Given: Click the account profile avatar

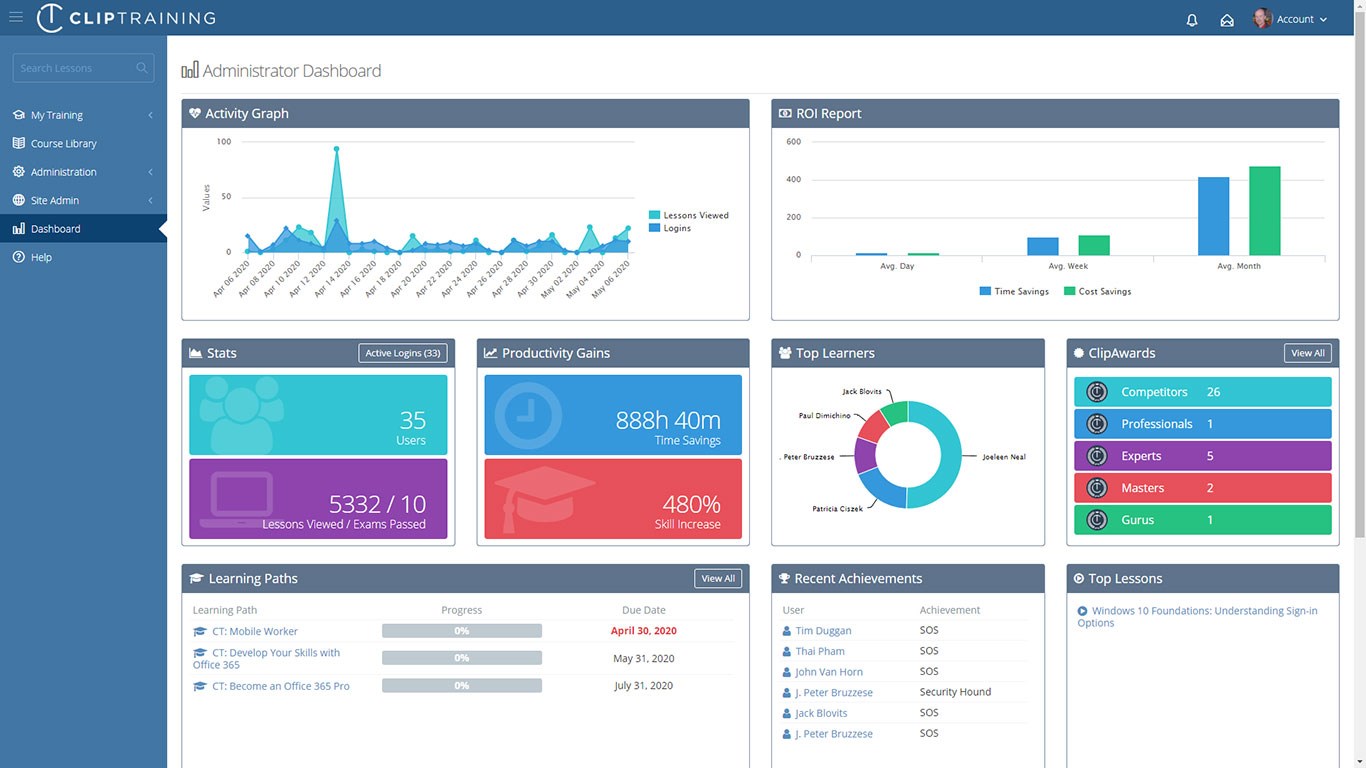Looking at the screenshot, I should click(1262, 18).
